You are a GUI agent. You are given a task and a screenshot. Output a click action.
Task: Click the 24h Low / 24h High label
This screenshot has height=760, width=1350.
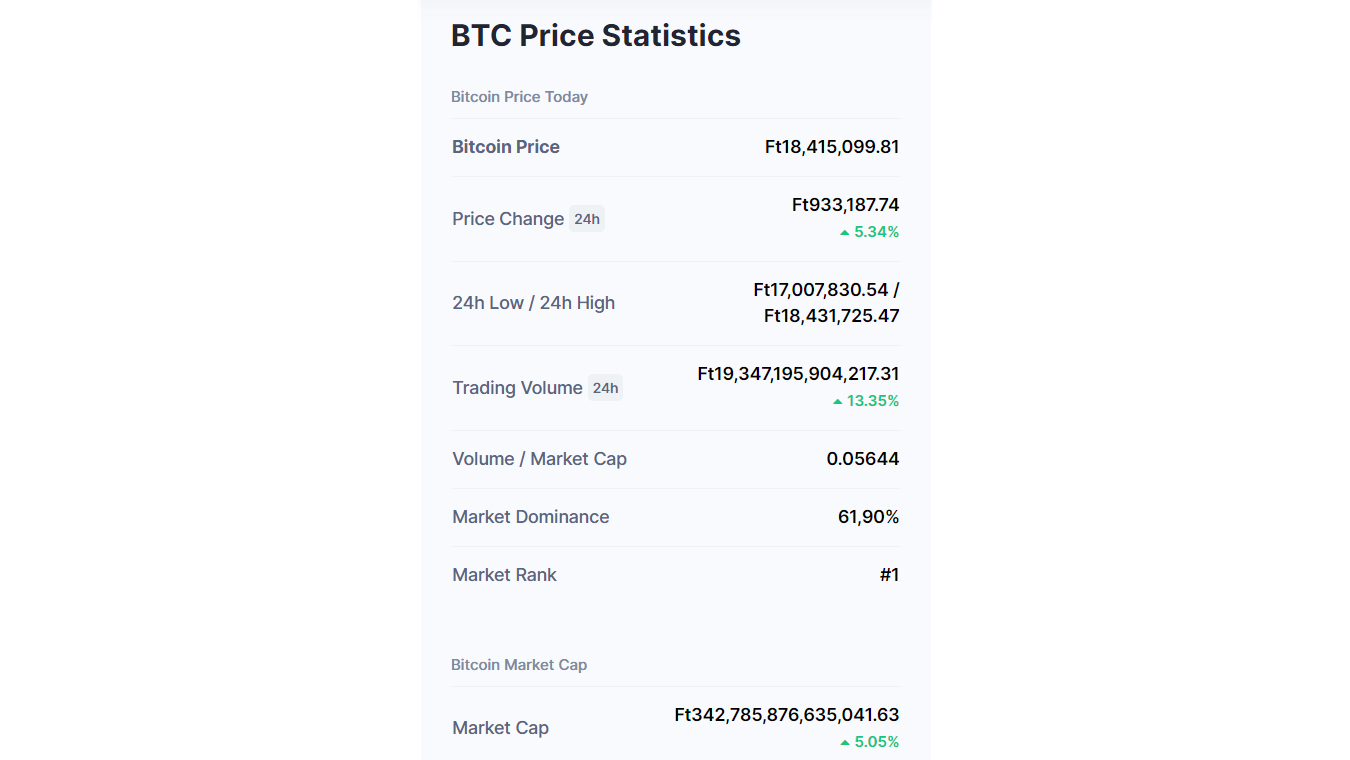click(x=534, y=303)
